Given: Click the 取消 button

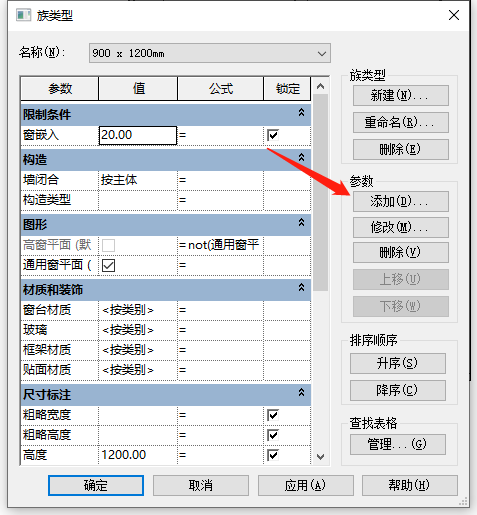Looking at the screenshot, I should [x=201, y=485].
